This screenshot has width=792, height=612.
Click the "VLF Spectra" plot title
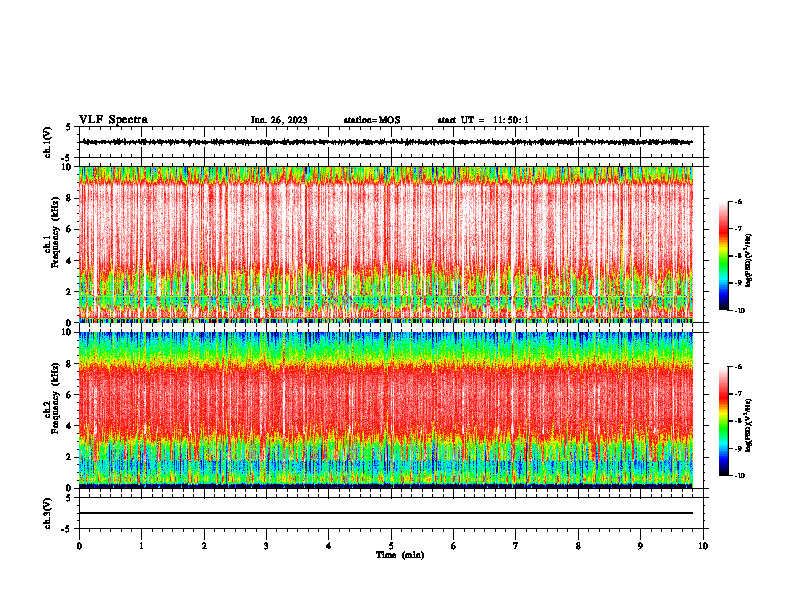(113, 120)
